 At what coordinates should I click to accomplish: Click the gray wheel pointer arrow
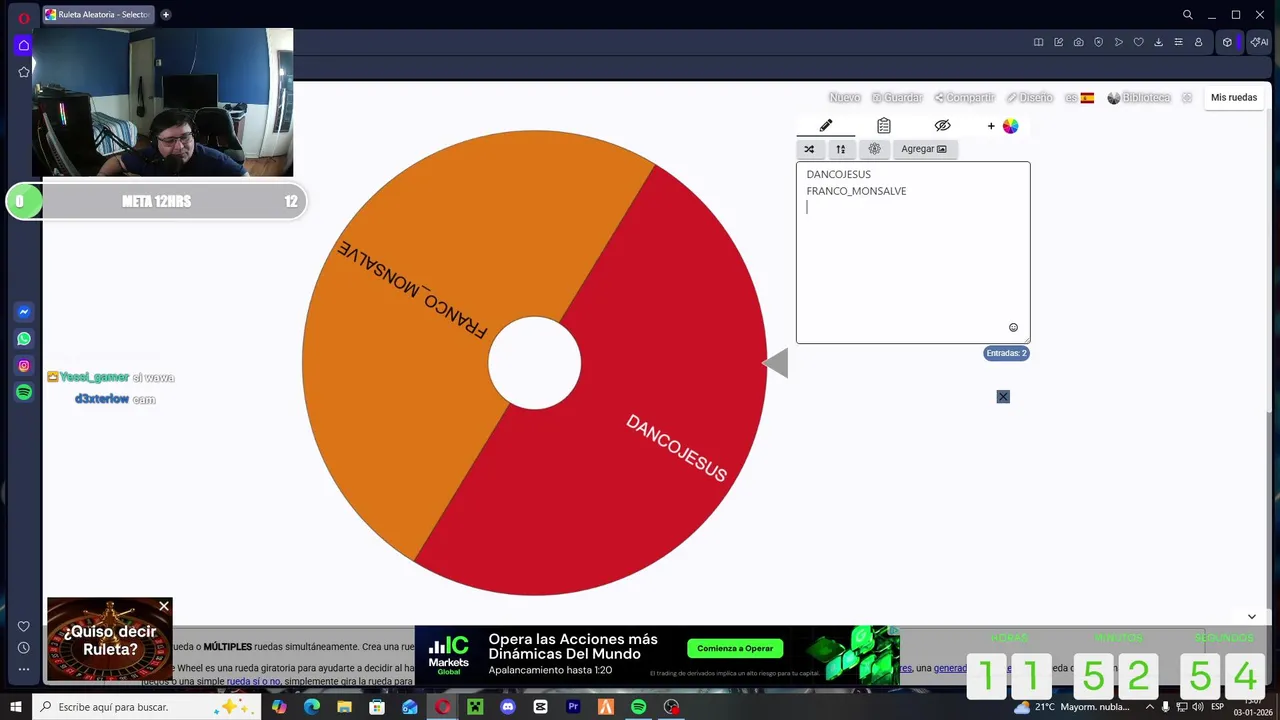pos(776,363)
